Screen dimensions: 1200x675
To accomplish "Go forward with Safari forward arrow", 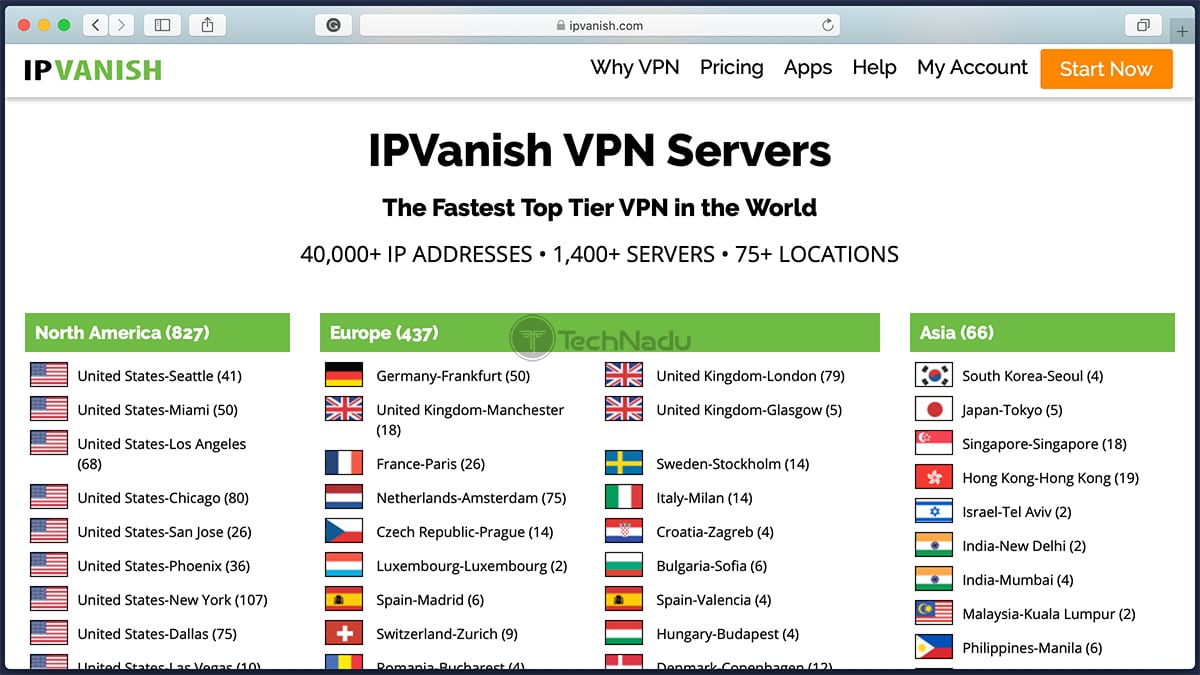I will coord(122,25).
